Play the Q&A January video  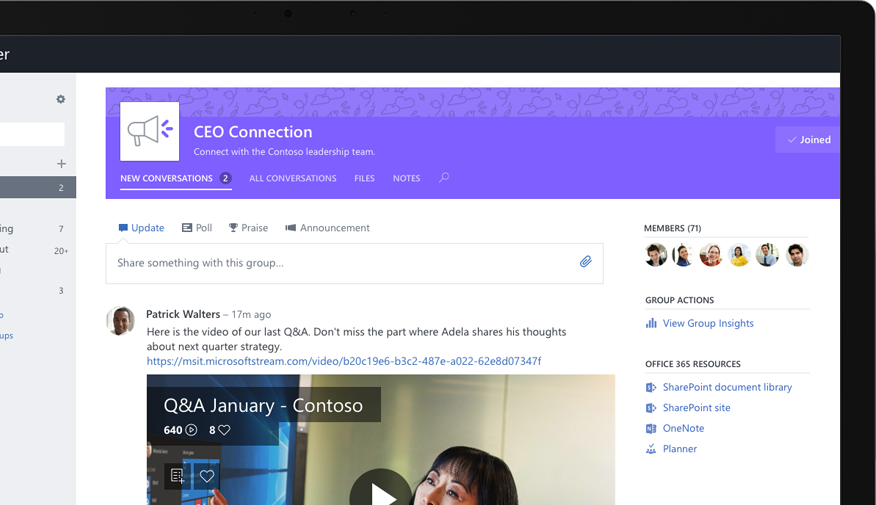[380, 490]
